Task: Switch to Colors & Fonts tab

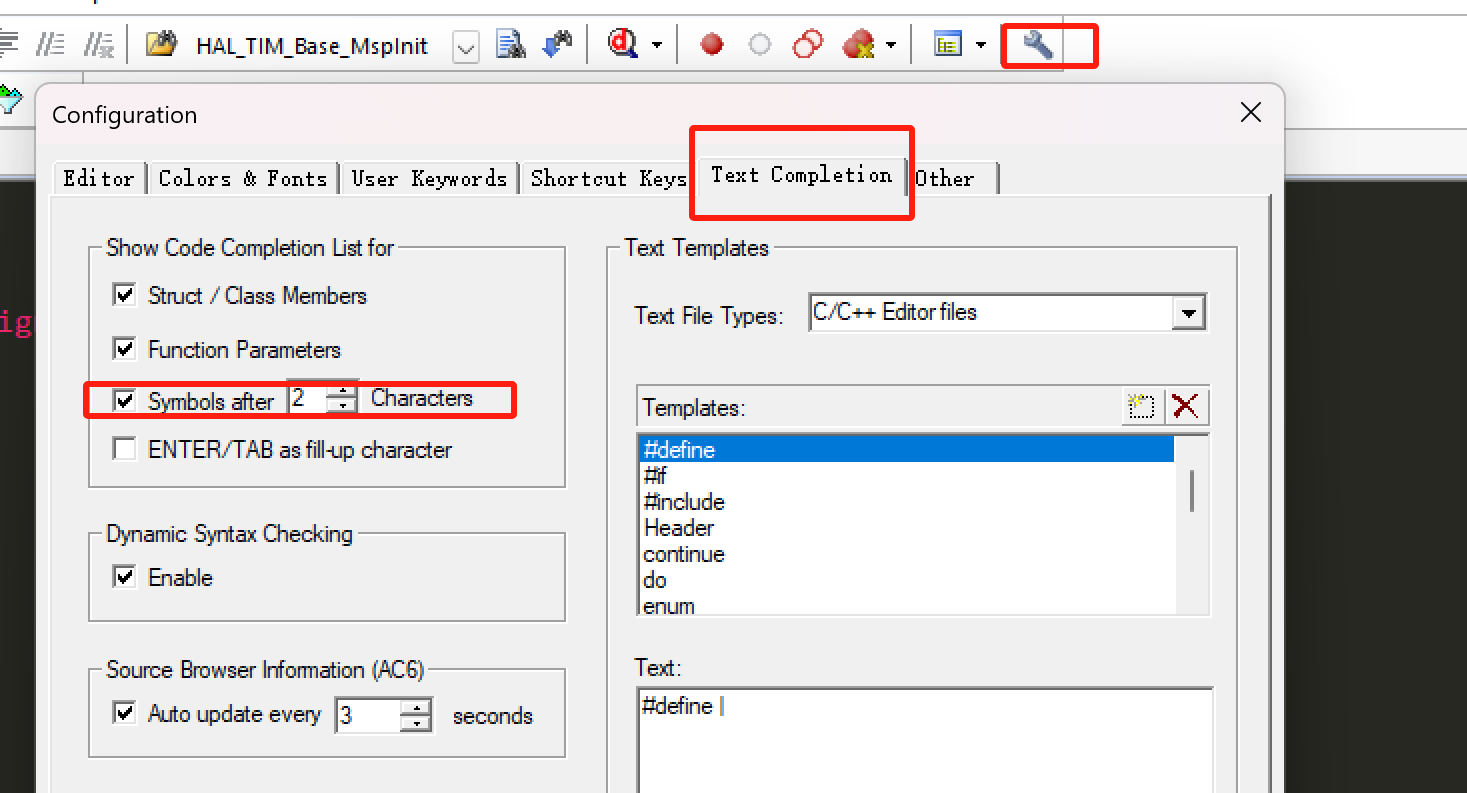Action: point(243,178)
